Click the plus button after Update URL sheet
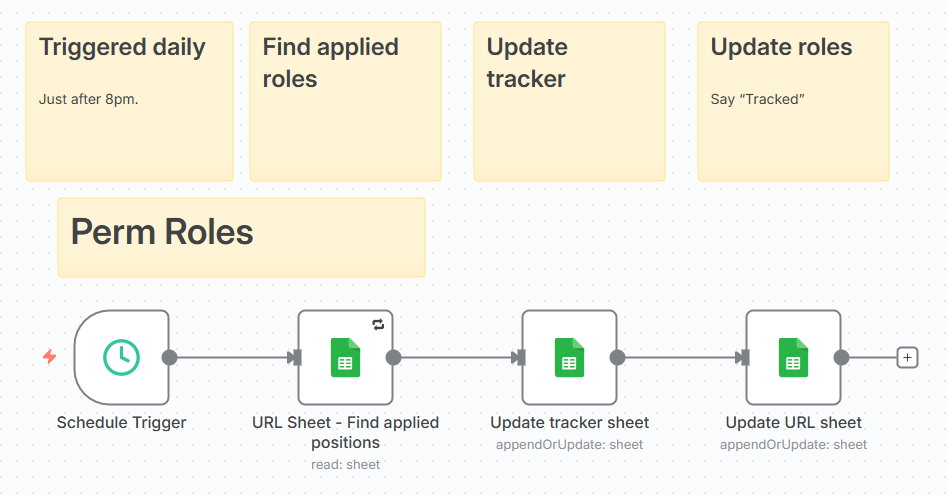The height and width of the screenshot is (495, 948). 907,357
